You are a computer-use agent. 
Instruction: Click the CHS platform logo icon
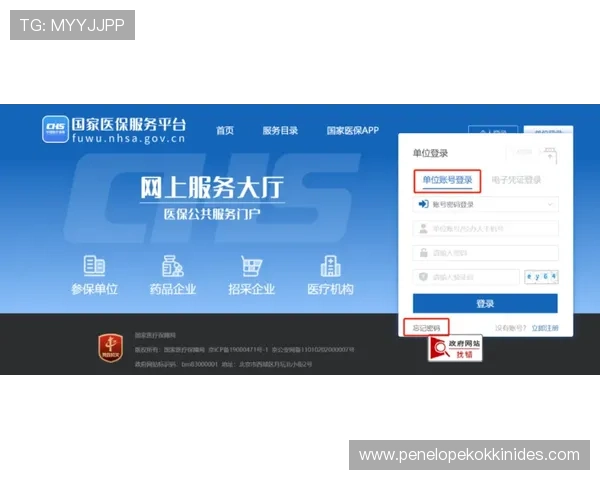pos(55,129)
